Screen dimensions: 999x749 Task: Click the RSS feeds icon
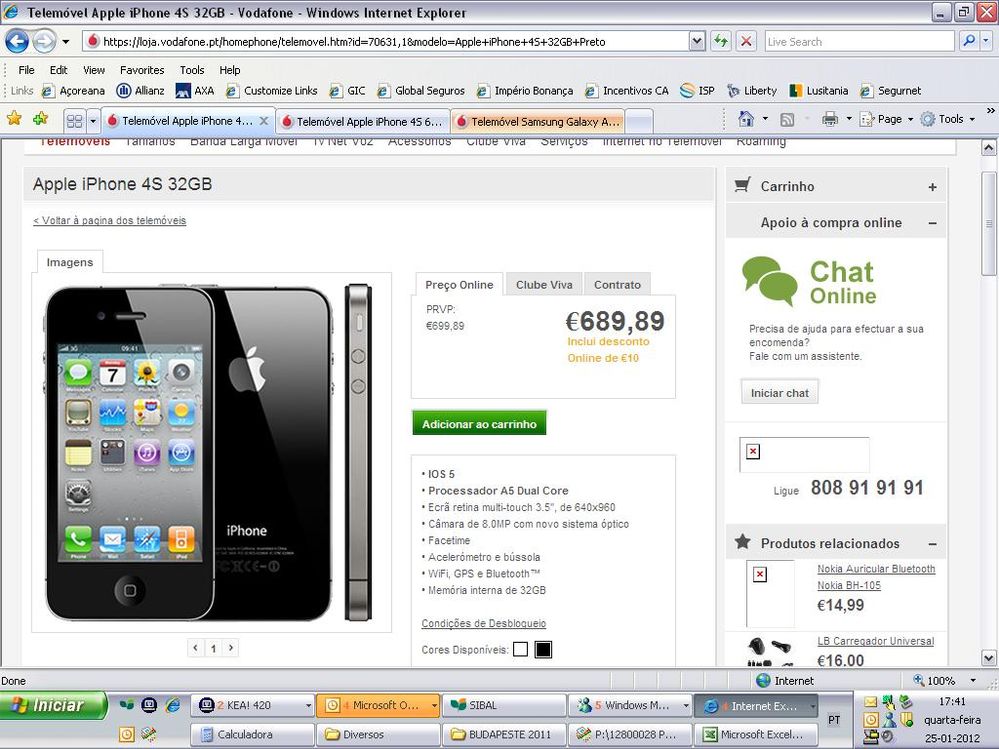click(x=787, y=118)
